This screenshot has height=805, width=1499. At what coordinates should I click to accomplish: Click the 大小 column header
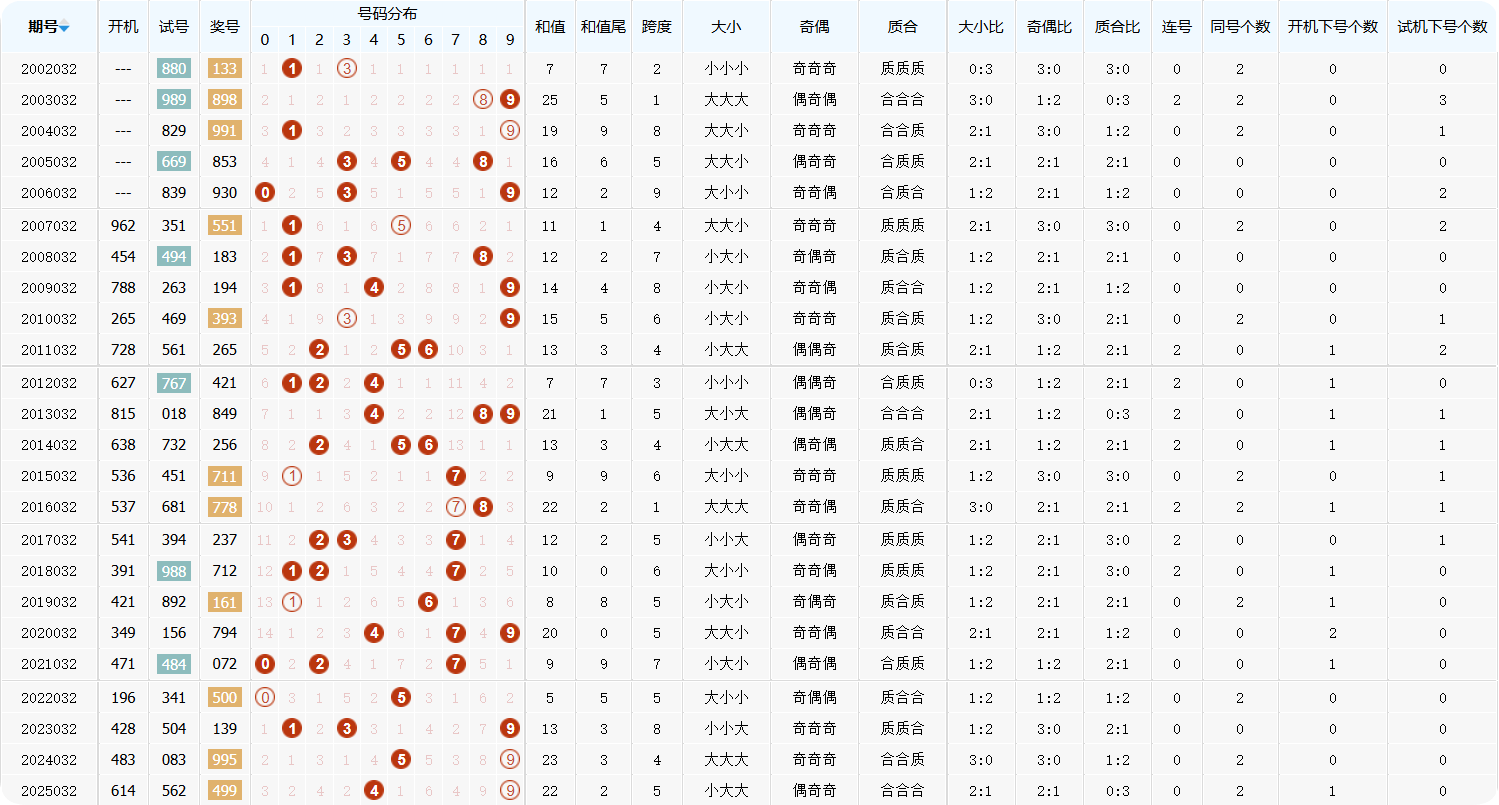pos(726,27)
